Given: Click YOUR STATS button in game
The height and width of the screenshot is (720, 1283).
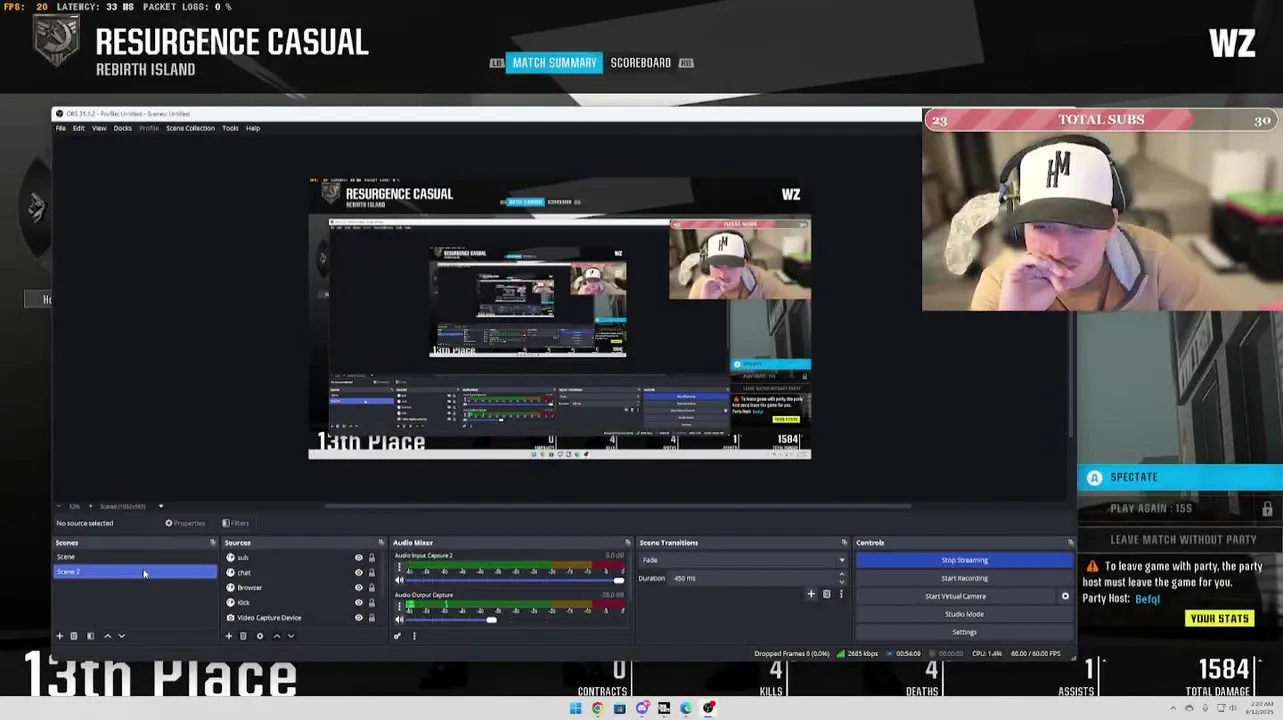Looking at the screenshot, I should 1219,619.
